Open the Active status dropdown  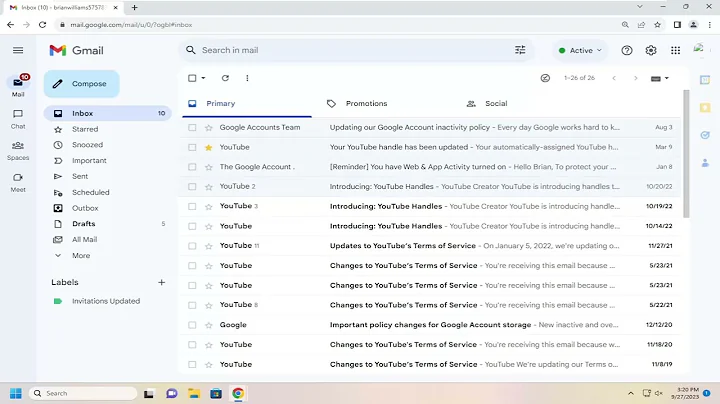tap(580, 50)
